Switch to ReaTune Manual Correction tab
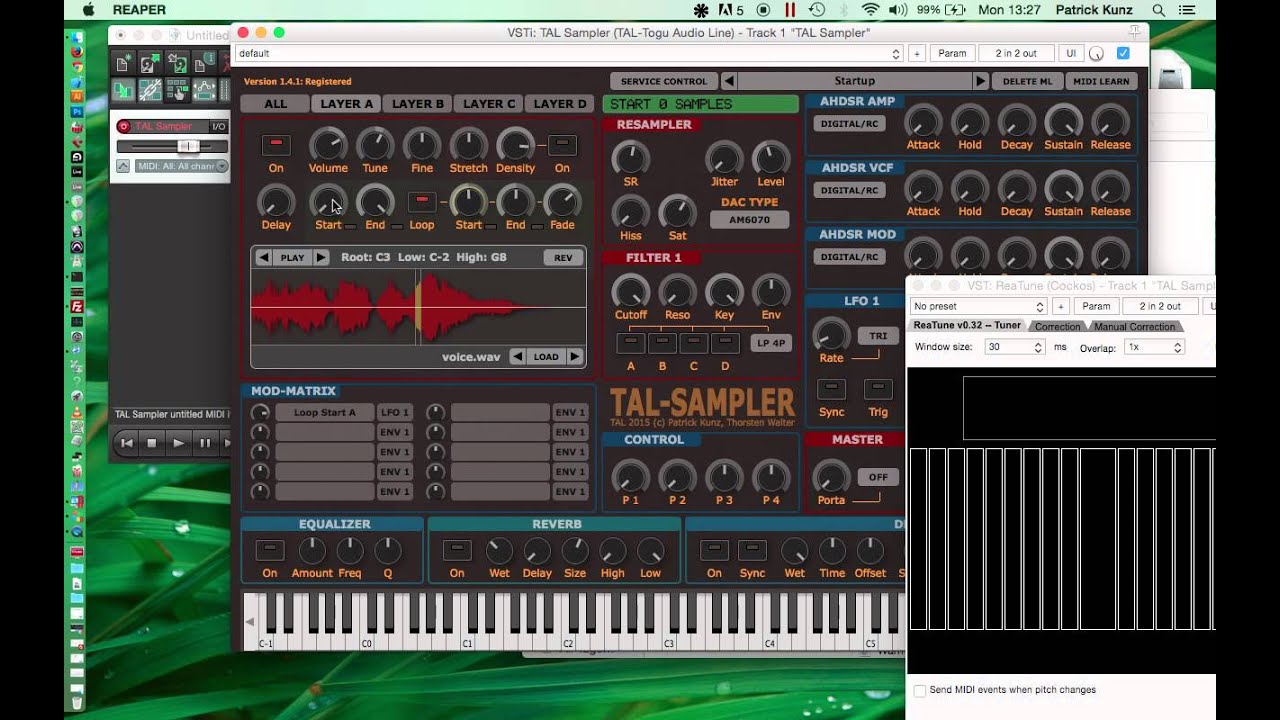The width and height of the screenshot is (1280, 720). point(1134,326)
